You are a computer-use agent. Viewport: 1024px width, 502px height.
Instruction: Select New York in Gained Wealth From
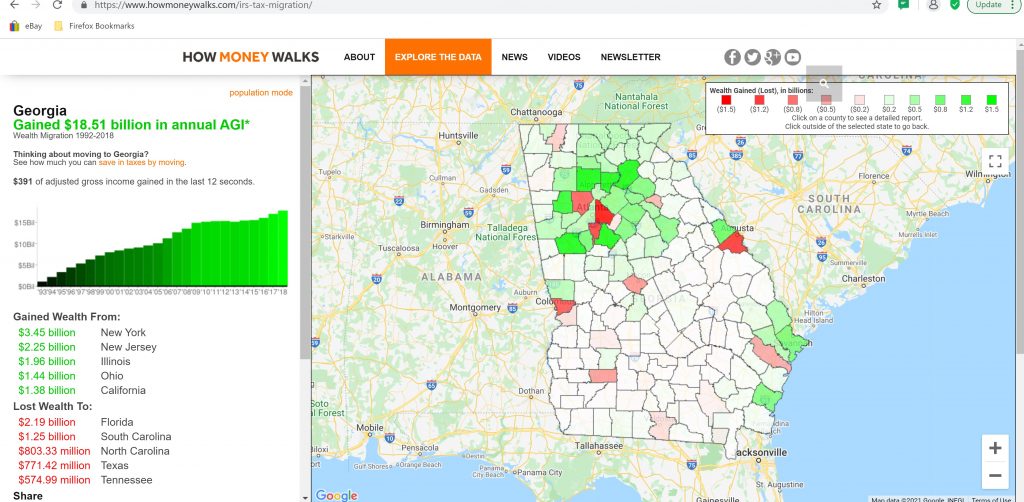pyautogui.click(x=123, y=332)
